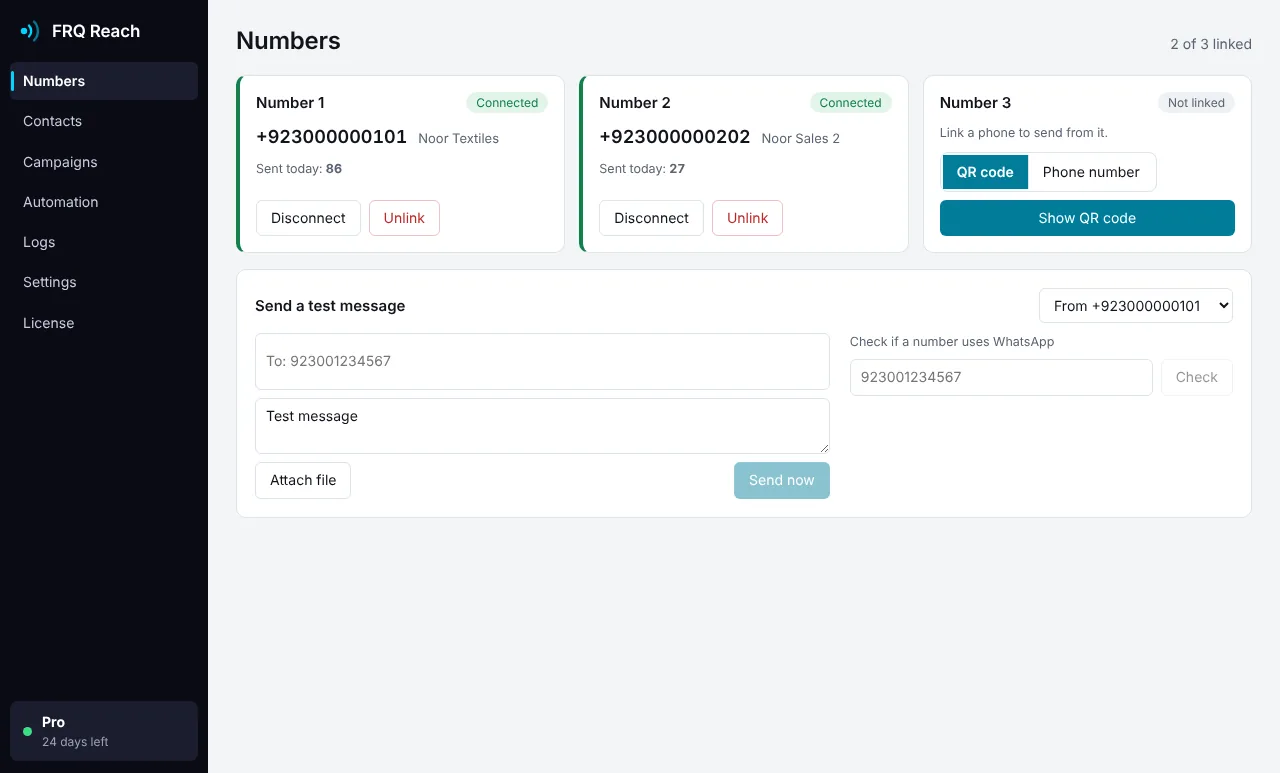Open the Numbers sidebar section
The width and height of the screenshot is (1280, 773).
coord(104,81)
